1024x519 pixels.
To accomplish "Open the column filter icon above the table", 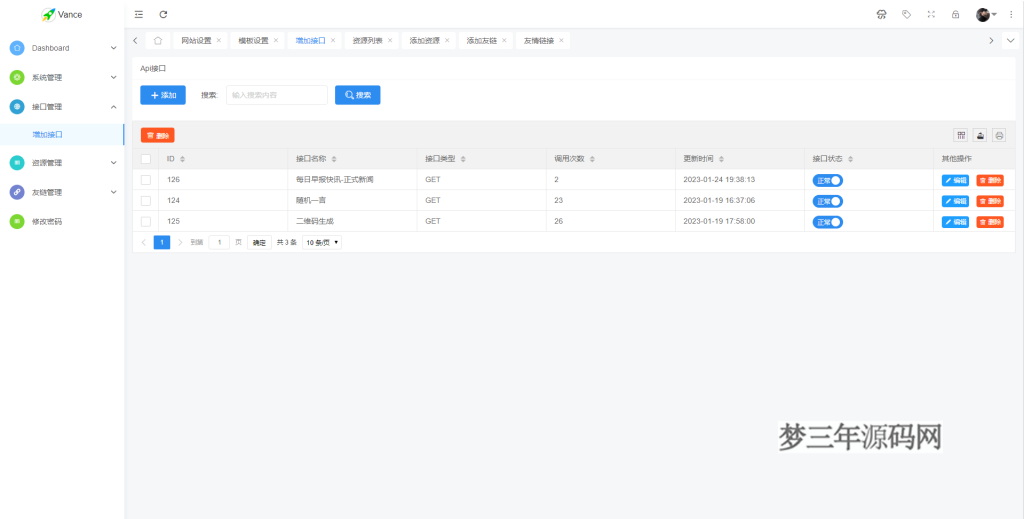I will (961, 135).
